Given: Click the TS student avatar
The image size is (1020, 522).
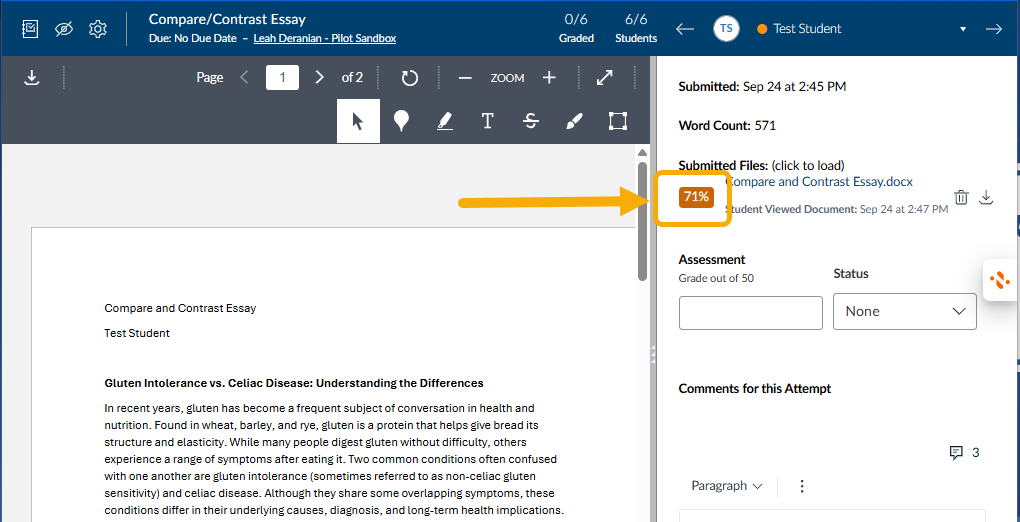Looking at the screenshot, I should (x=726, y=29).
